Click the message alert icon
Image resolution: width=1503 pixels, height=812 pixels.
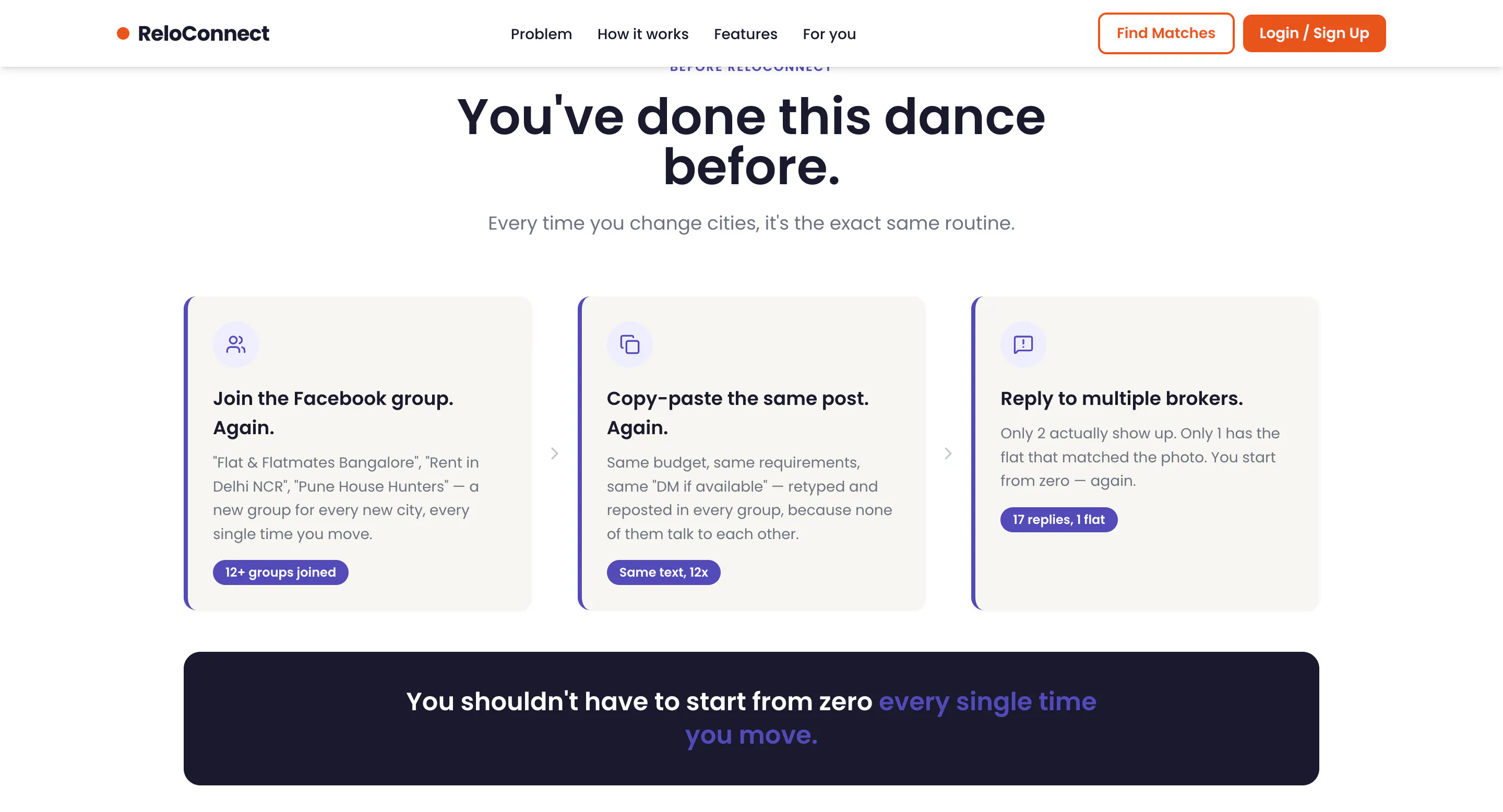pyautogui.click(x=1023, y=344)
